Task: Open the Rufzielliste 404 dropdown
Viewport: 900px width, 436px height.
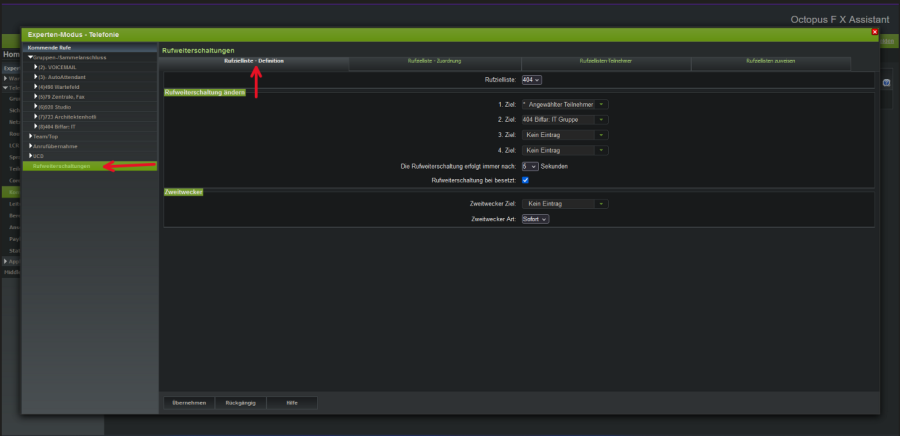Action: pyautogui.click(x=532, y=79)
